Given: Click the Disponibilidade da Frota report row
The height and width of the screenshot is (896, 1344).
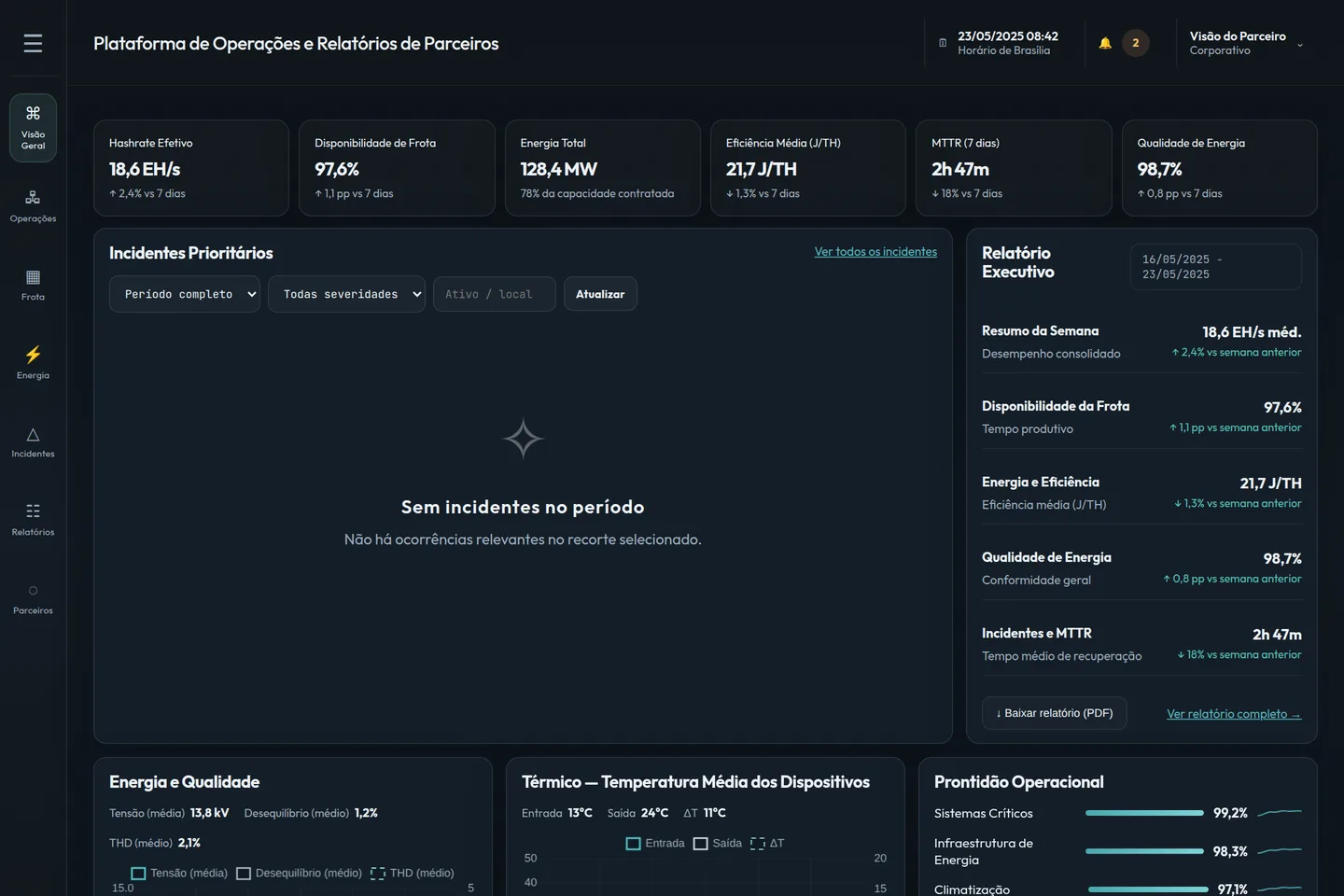Looking at the screenshot, I should (1141, 417).
